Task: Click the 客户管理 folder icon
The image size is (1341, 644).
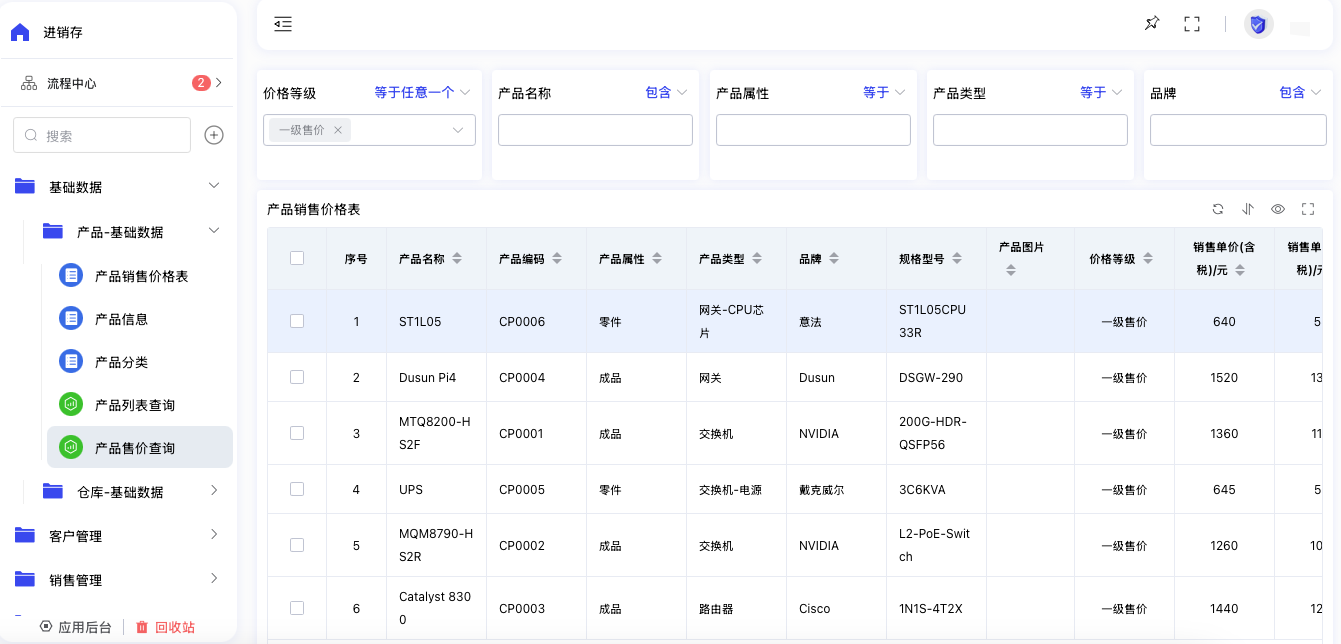Action: pyautogui.click(x=25, y=535)
